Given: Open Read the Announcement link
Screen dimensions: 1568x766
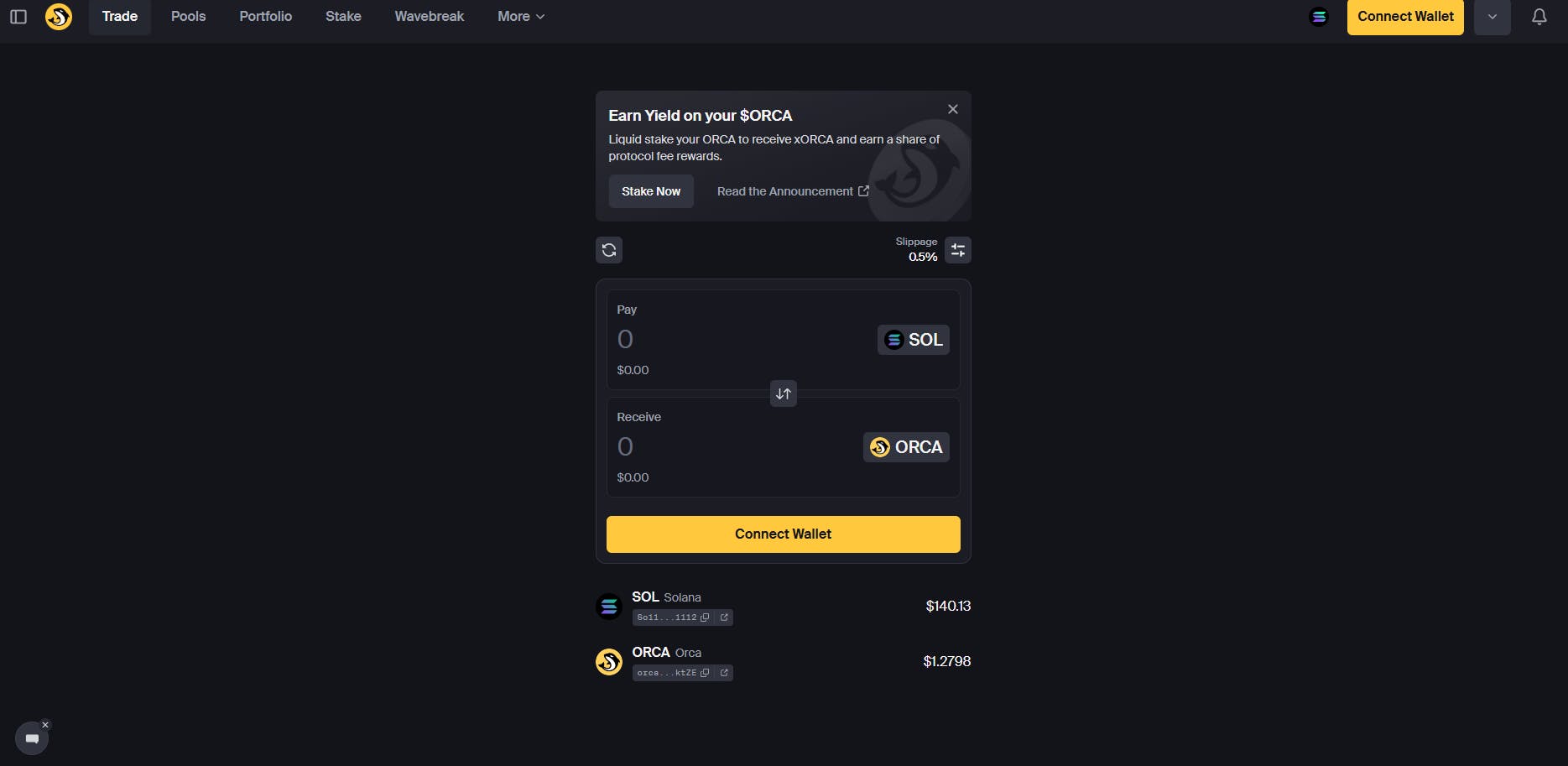Looking at the screenshot, I should 784,190.
